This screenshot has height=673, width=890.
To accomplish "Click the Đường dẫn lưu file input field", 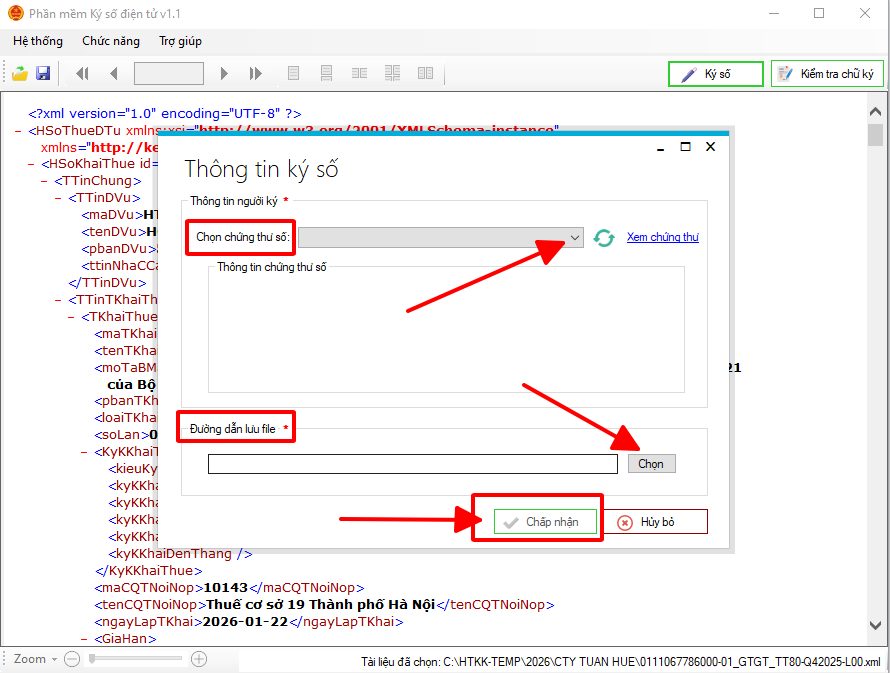I will (412, 464).
